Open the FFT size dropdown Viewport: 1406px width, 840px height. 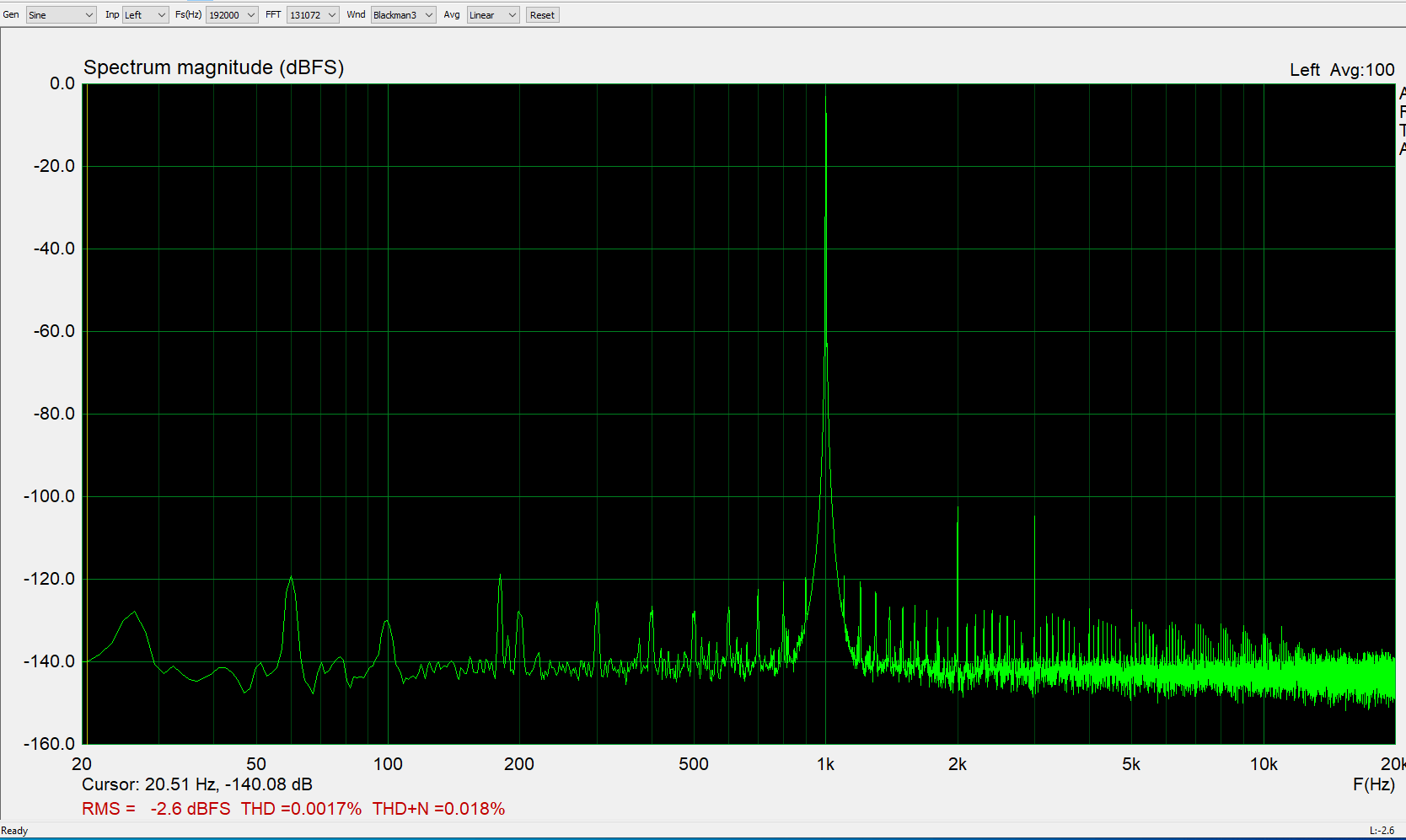tap(313, 15)
